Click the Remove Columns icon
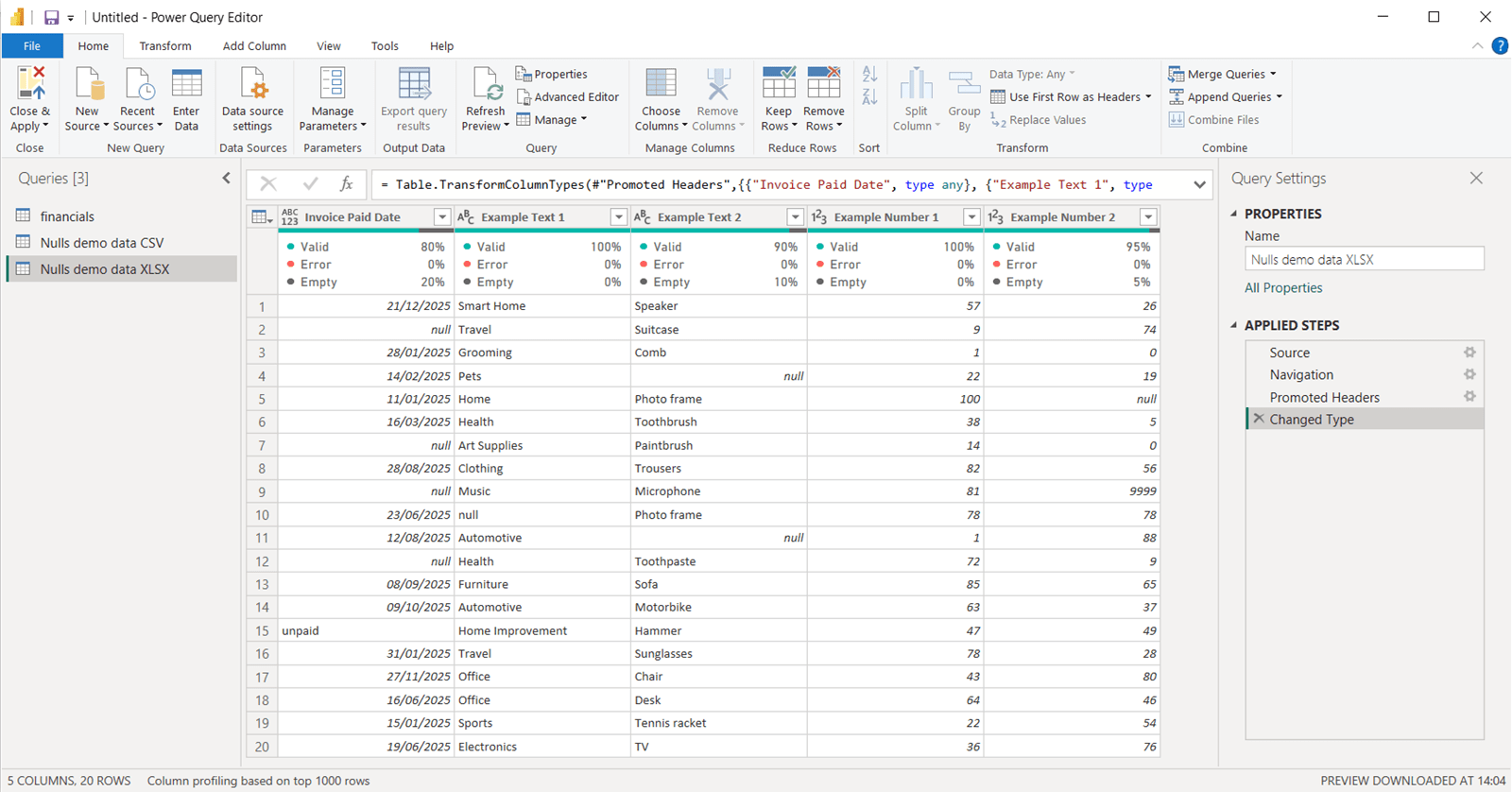 tap(718, 84)
